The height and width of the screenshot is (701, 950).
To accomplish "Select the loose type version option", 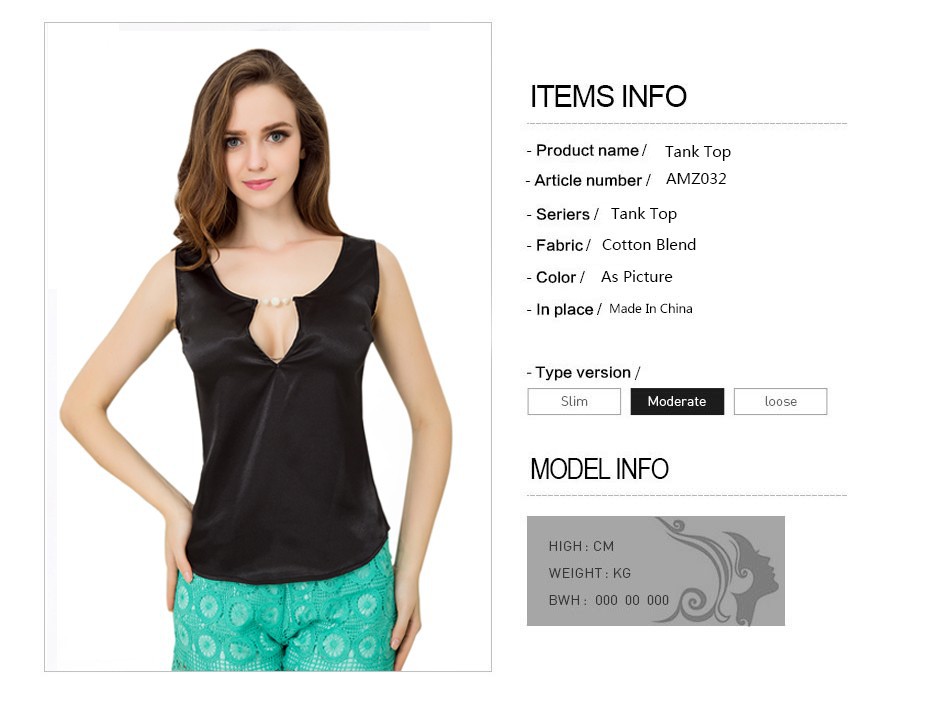I will 780,401.
